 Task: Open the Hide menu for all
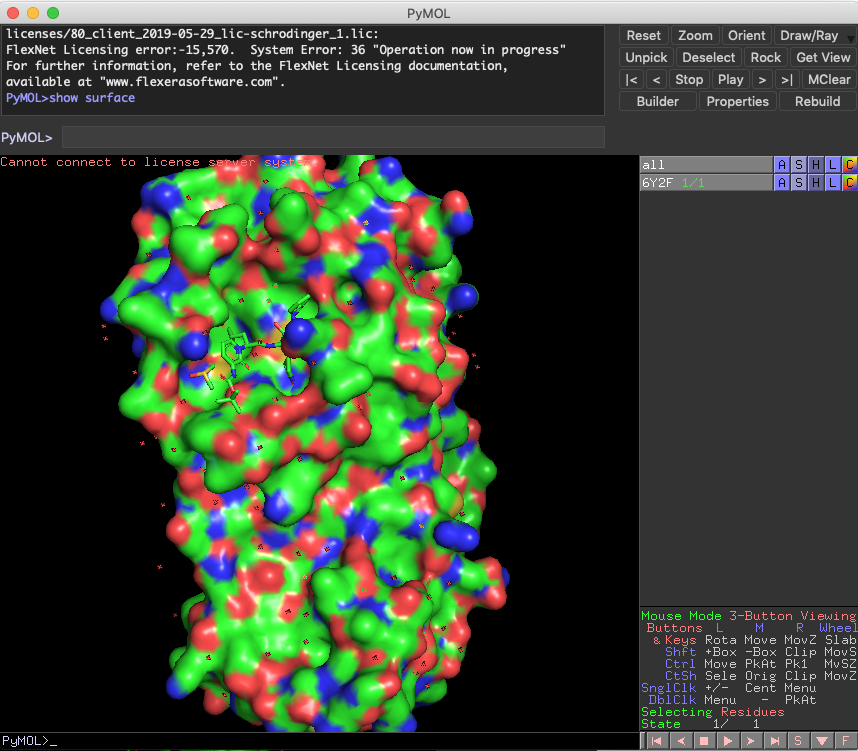tap(816, 164)
